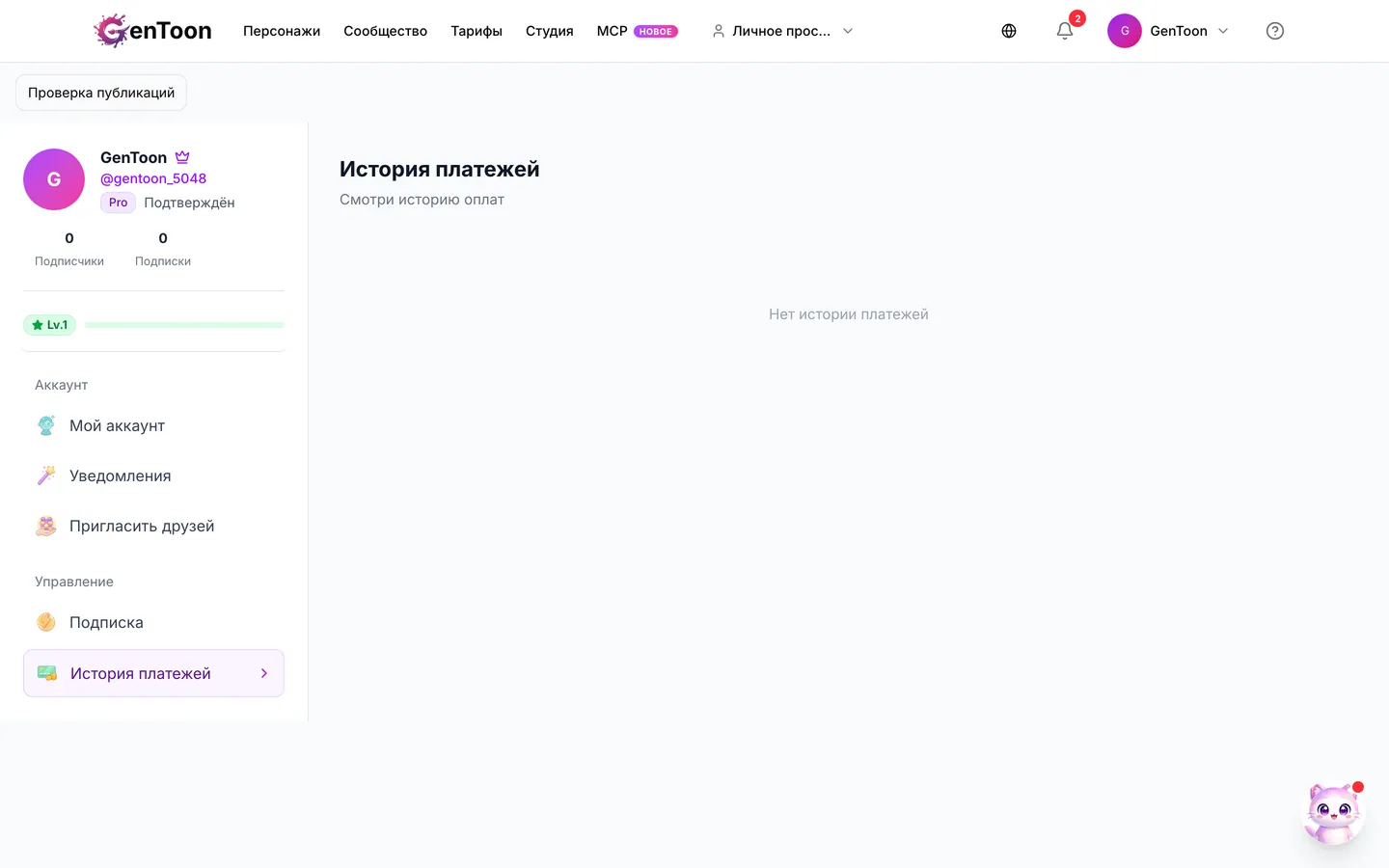View Подписчики count
This screenshot has width=1389, height=868.
click(x=69, y=249)
